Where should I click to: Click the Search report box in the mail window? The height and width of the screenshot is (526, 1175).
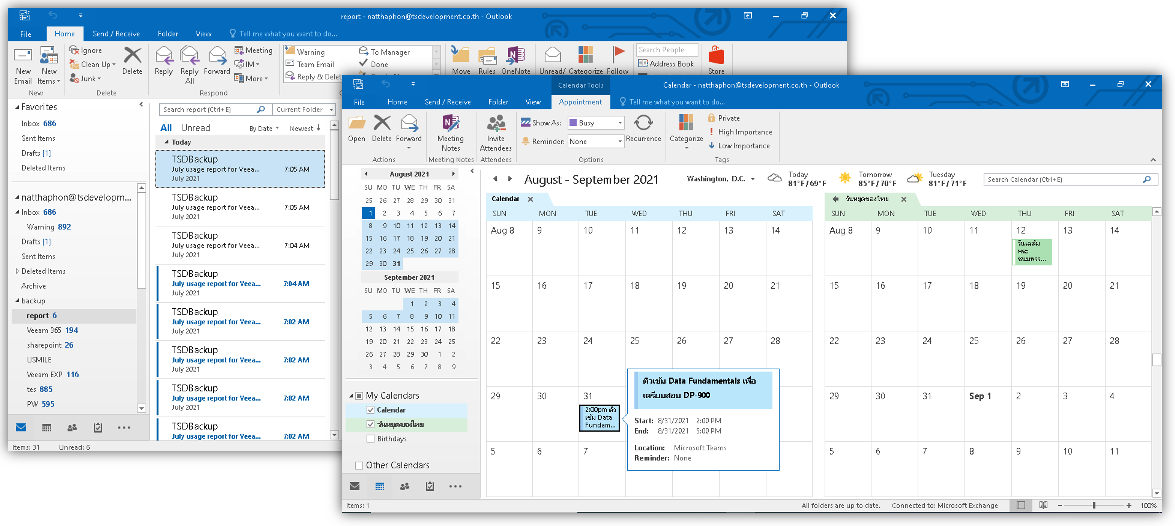tap(215, 109)
